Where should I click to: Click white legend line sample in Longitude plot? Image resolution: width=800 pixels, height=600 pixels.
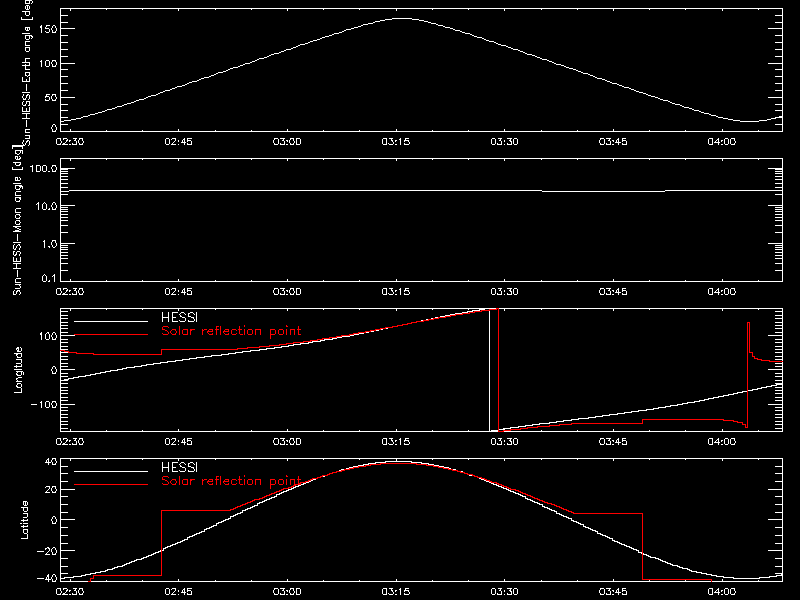(x=111, y=321)
